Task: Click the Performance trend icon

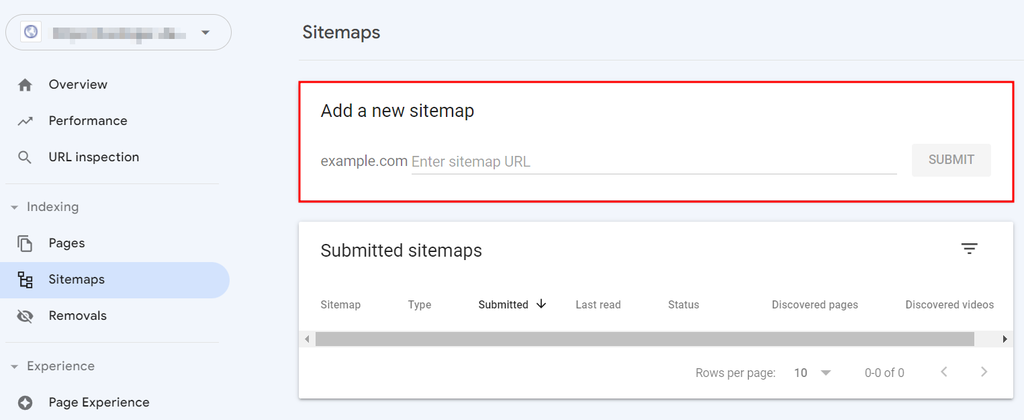Action: pyautogui.click(x=26, y=121)
